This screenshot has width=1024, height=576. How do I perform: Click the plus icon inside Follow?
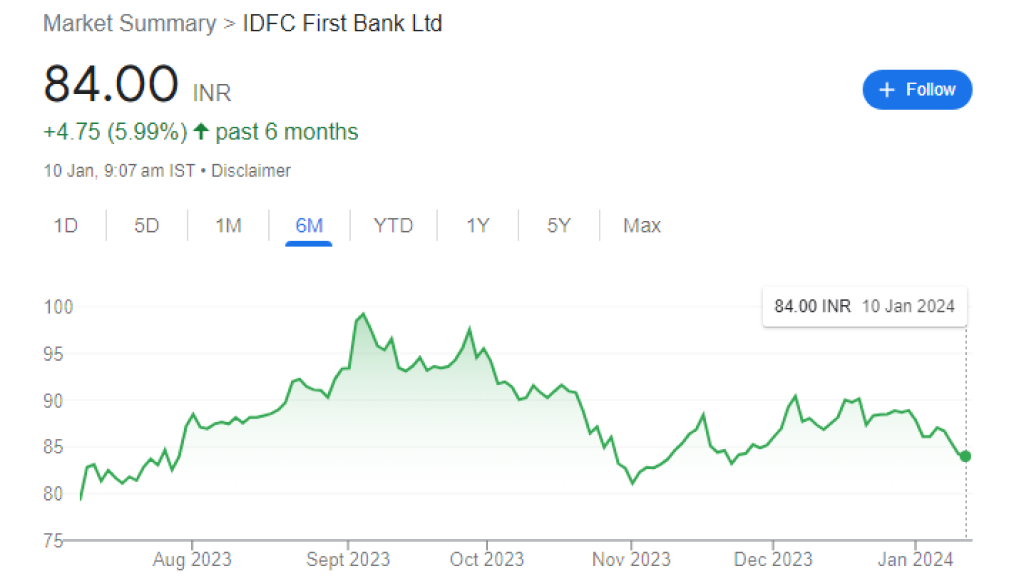click(x=886, y=90)
